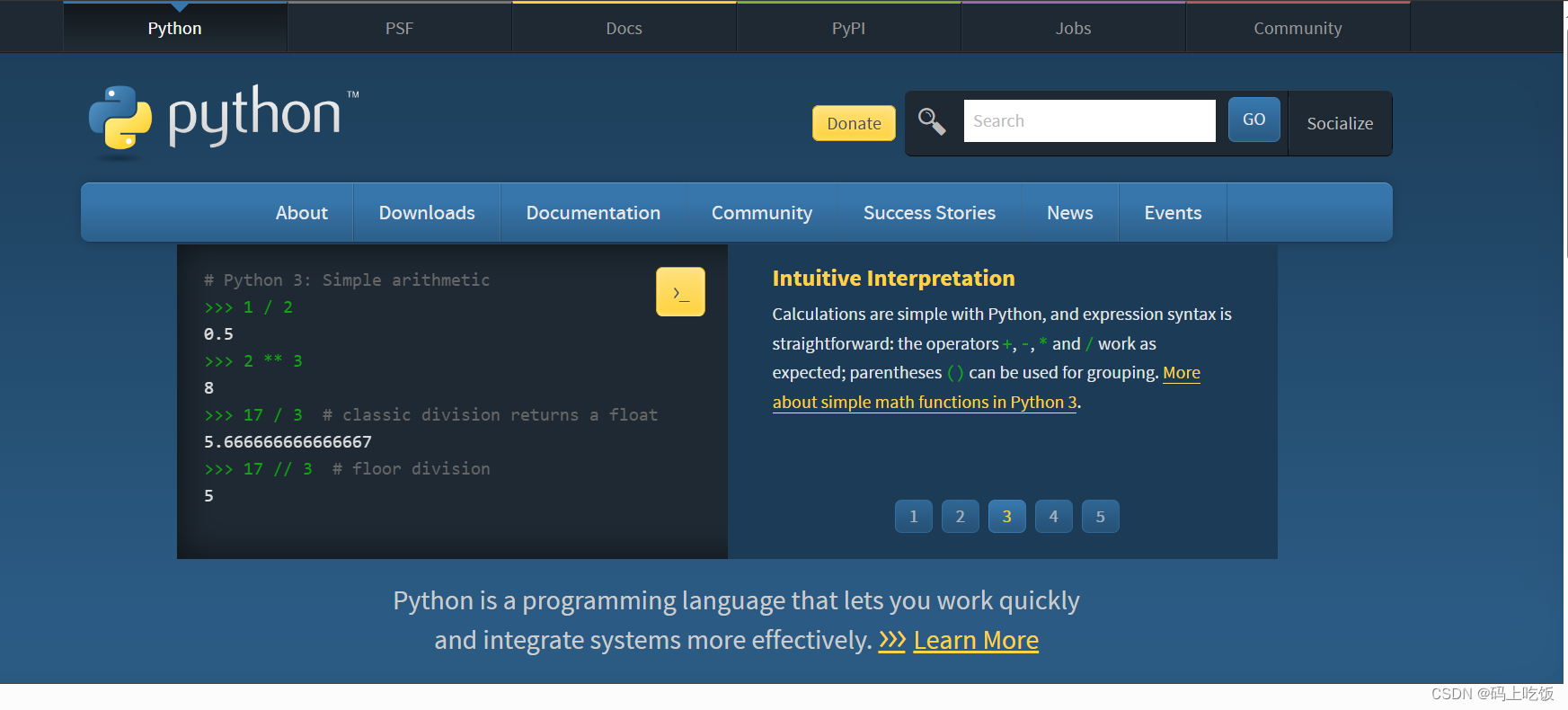Select slide 3 of the code carousel
Image resolution: width=1568 pixels, height=710 pixels.
(x=1007, y=517)
